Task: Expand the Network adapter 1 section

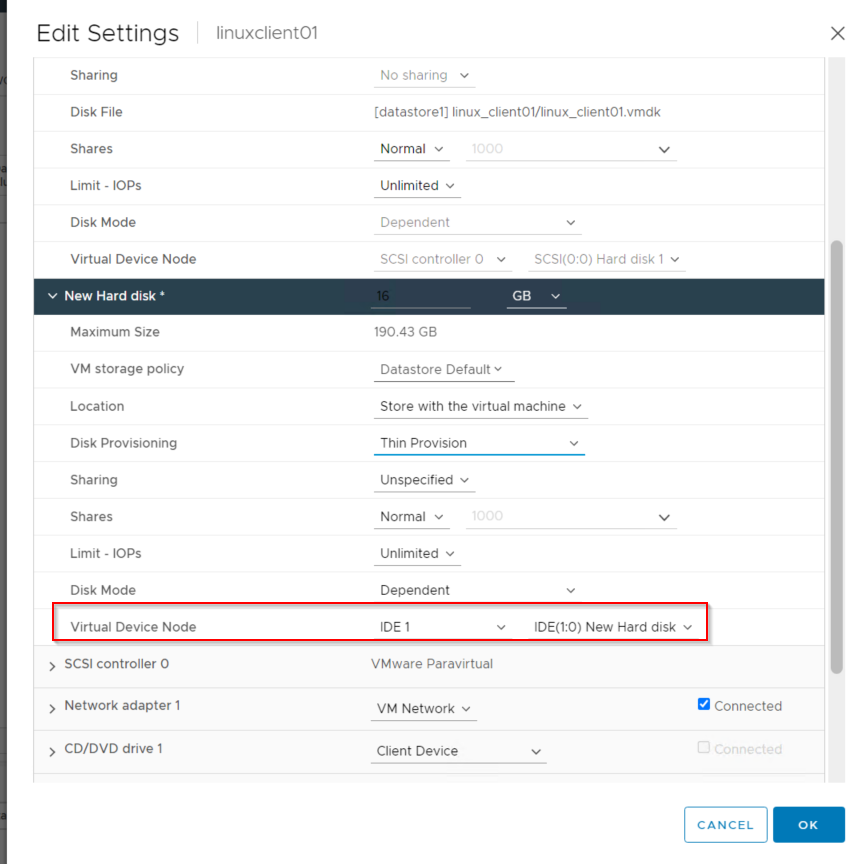Action: 52,708
